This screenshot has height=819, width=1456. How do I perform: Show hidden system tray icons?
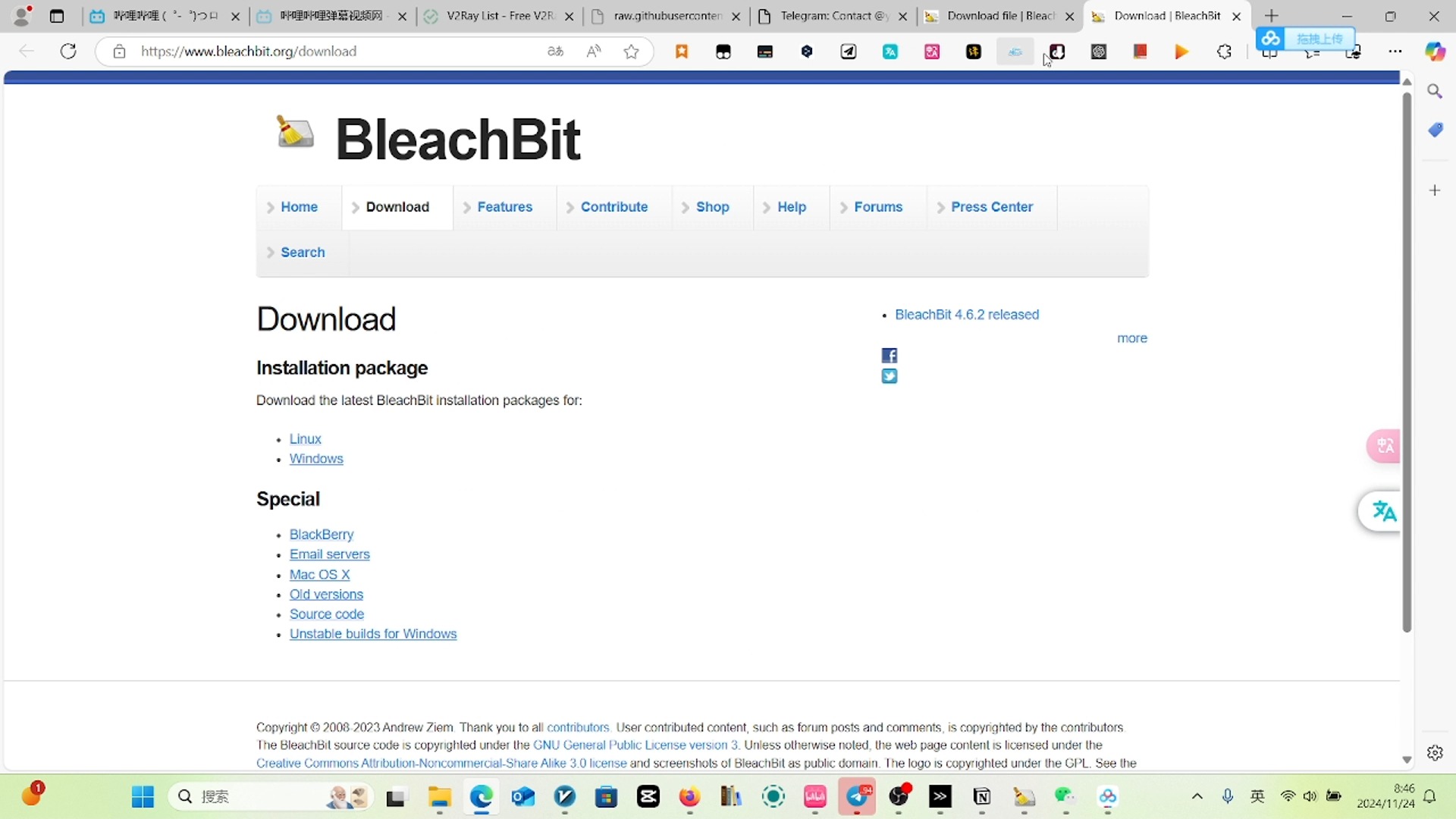(x=1197, y=796)
